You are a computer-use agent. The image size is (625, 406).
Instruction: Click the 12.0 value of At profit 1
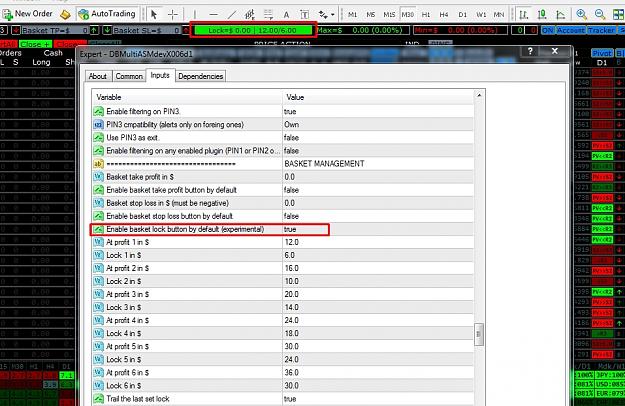click(x=291, y=242)
